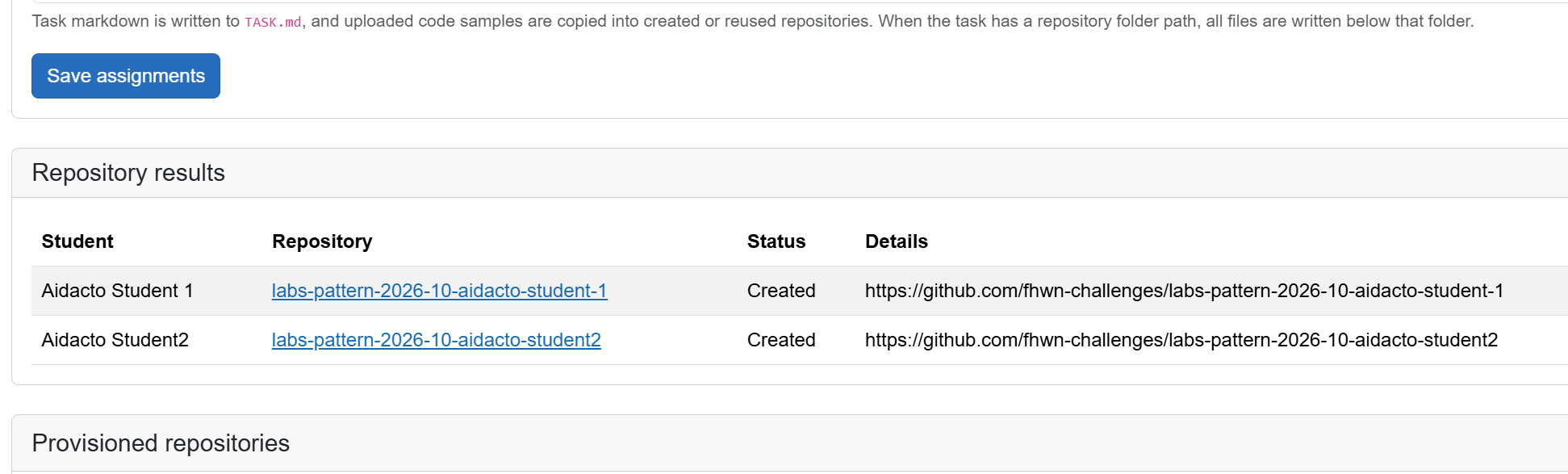
Task: Click the GitHub URL ending in aidacto-student2
Action: [x=1181, y=340]
